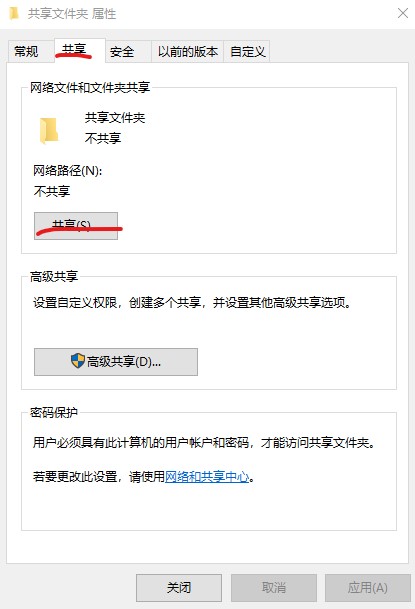This screenshot has width=415, height=609.
Task: Open 高级共享(D)... settings
Action: click(116, 362)
